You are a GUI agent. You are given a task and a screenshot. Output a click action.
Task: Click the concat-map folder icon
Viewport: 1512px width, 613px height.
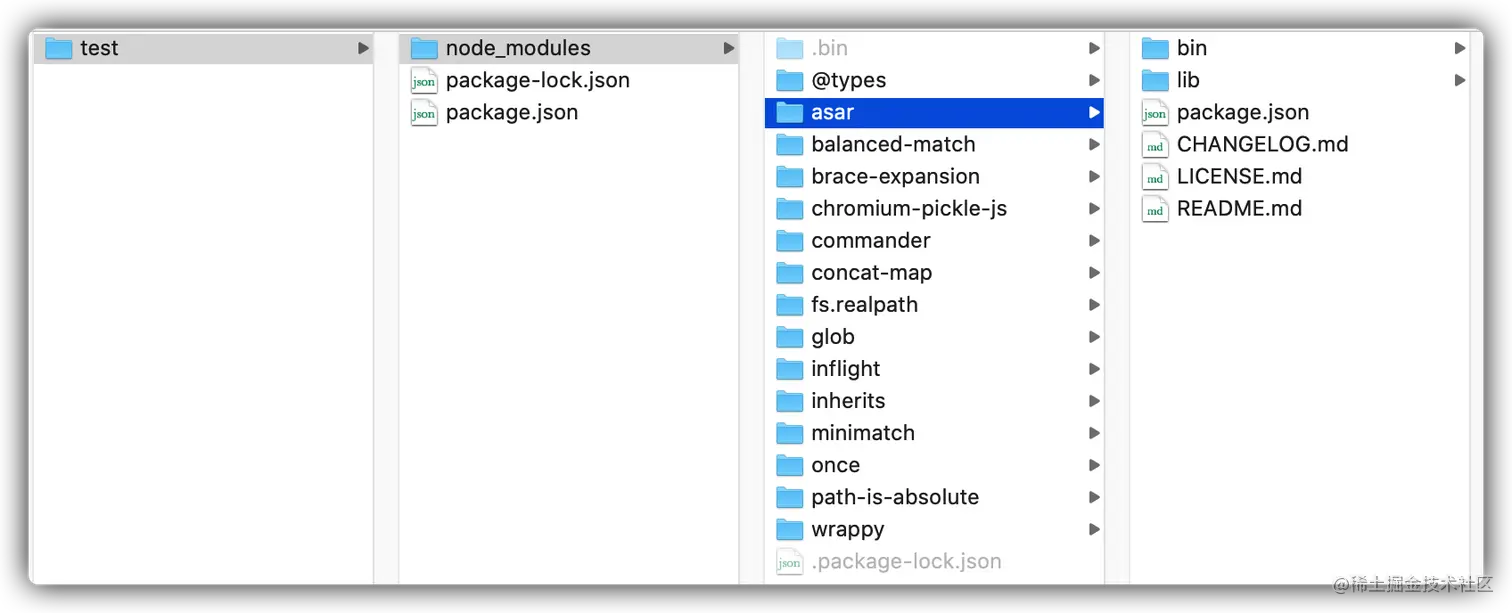click(x=790, y=272)
